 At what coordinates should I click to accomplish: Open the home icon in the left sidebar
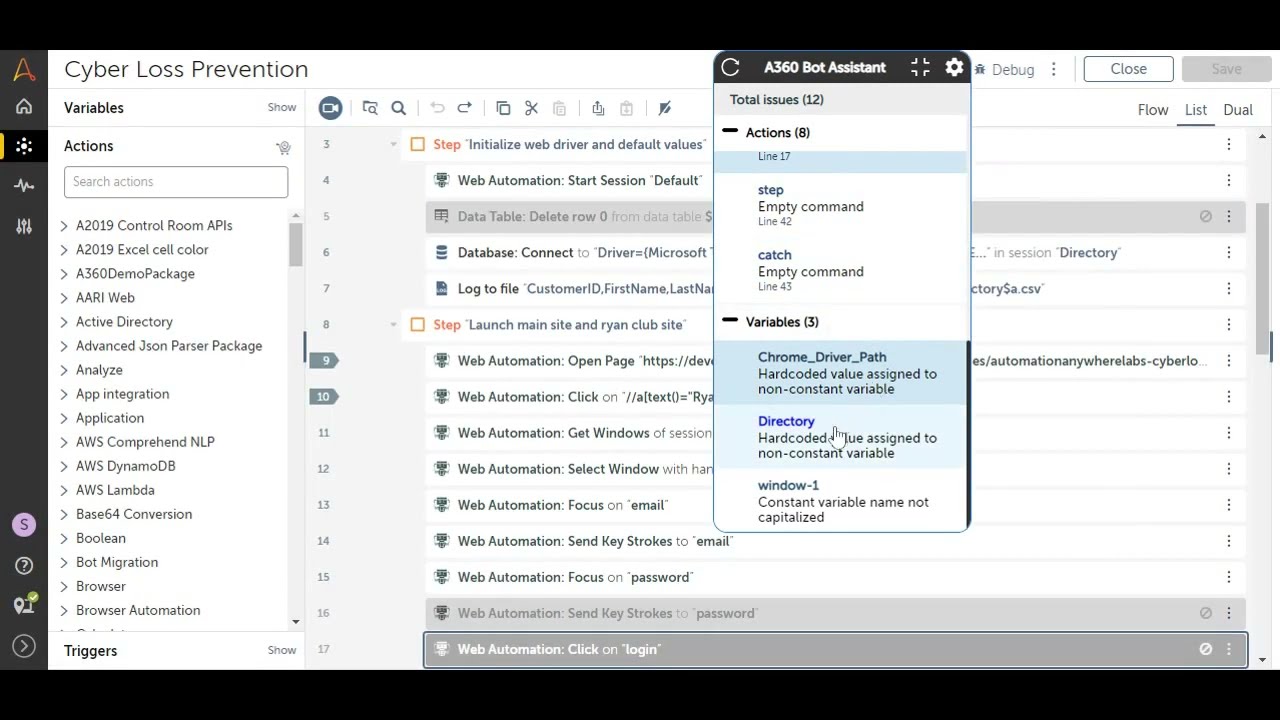click(24, 107)
